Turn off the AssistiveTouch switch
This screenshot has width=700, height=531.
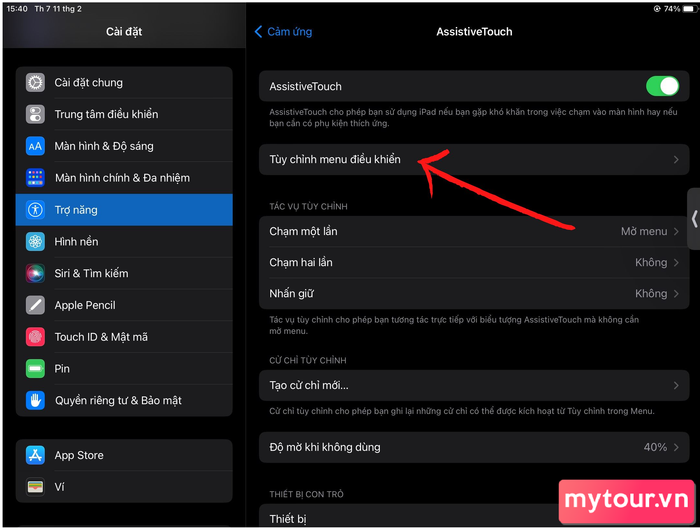pyautogui.click(x=662, y=86)
